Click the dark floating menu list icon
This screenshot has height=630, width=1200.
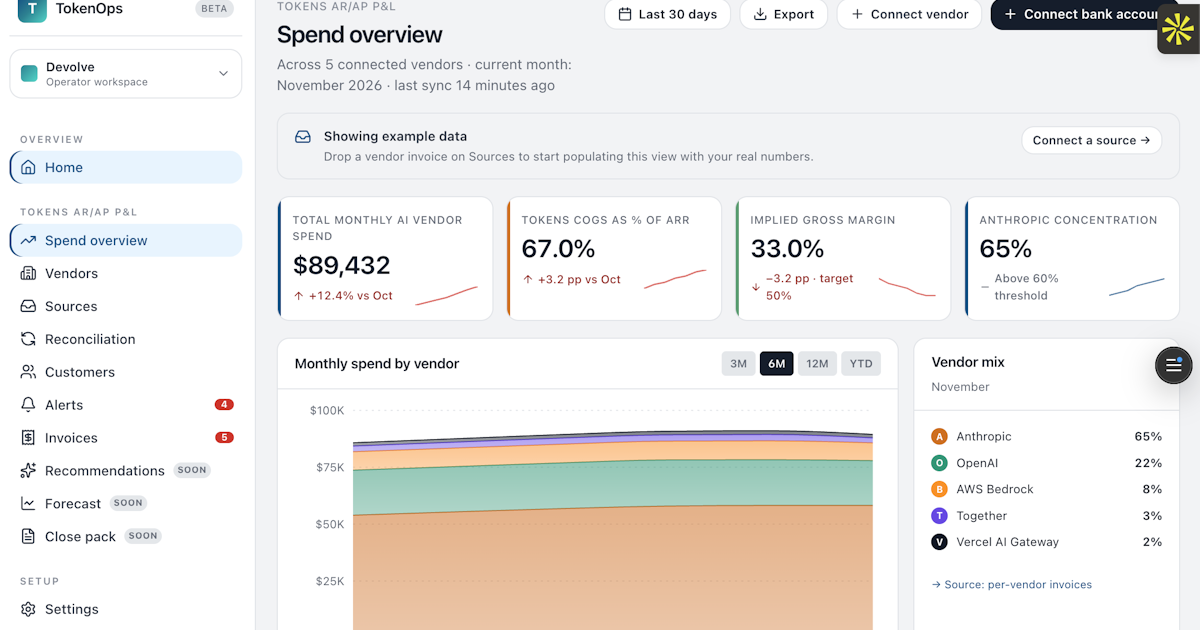point(1174,365)
